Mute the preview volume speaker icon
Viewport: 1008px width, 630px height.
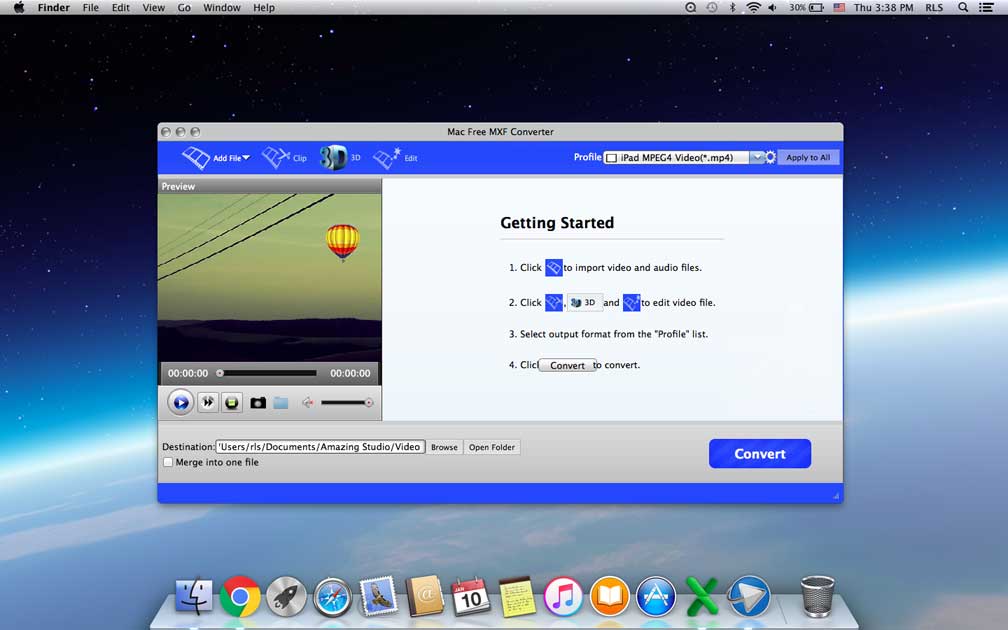[x=308, y=403]
